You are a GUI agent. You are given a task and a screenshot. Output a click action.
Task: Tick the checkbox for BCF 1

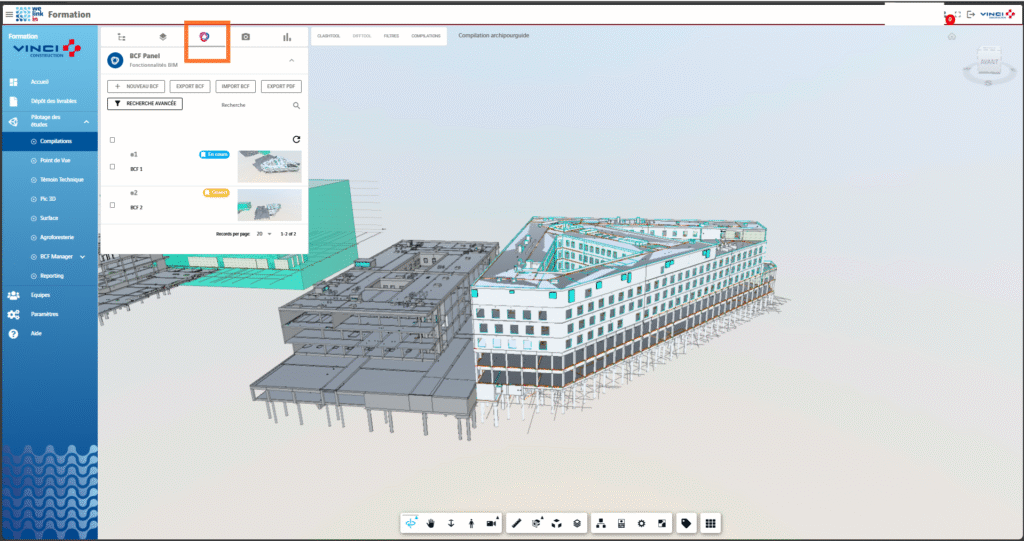[112, 166]
